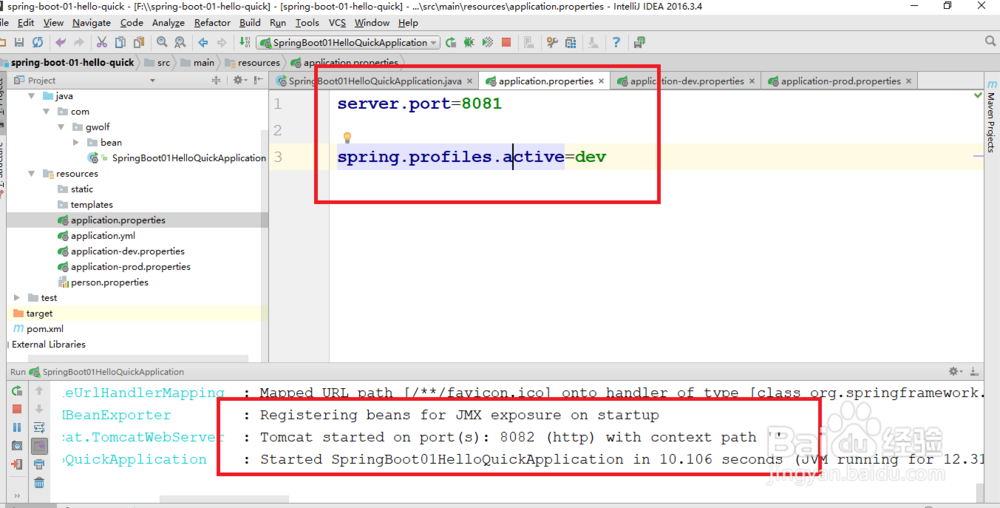Click 'main' in the breadcrumb bar
Image resolution: width=1000 pixels, height=508 pixels.
[204, 62]
